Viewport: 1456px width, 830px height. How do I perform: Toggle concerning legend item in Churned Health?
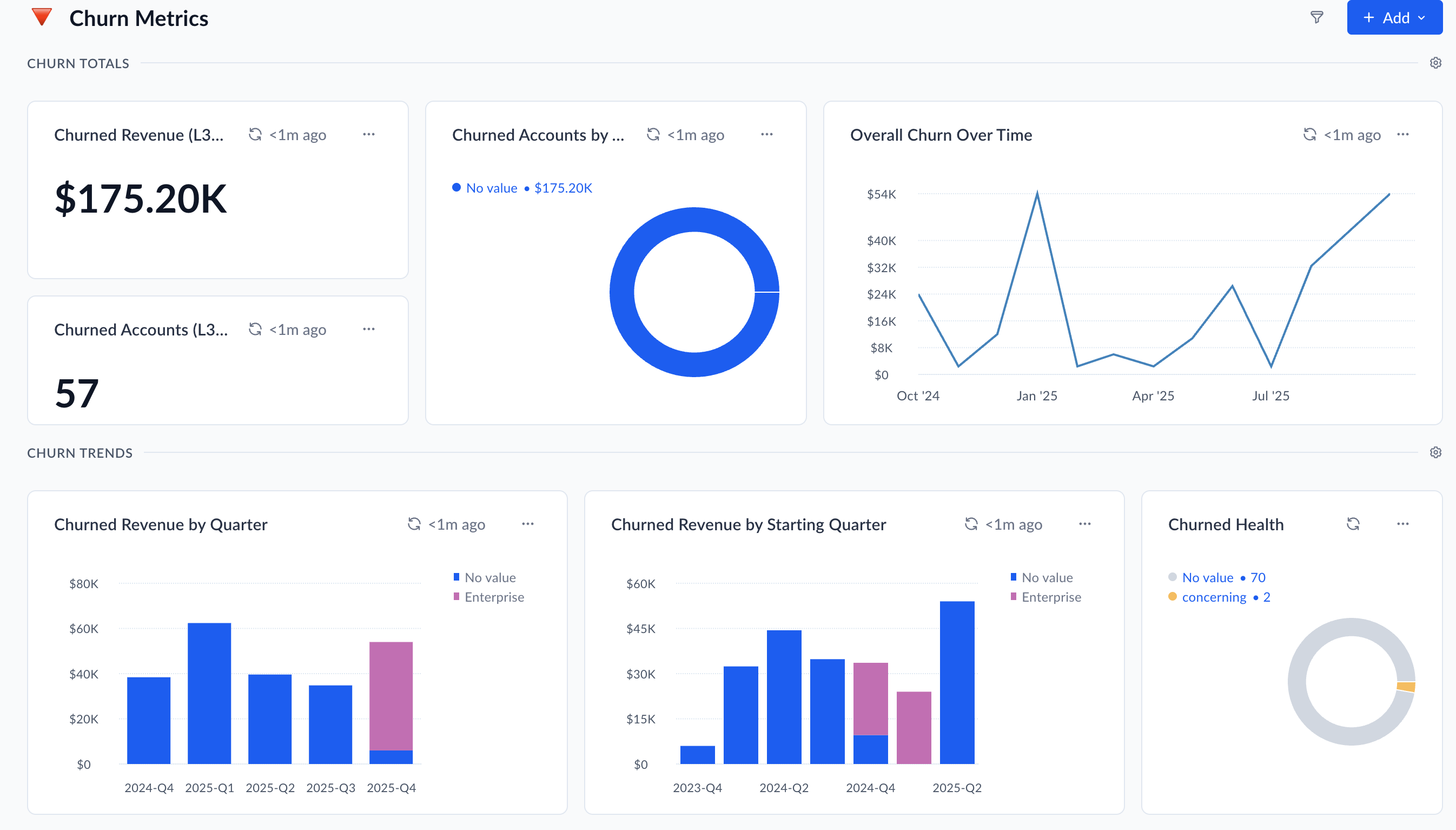1213,597
